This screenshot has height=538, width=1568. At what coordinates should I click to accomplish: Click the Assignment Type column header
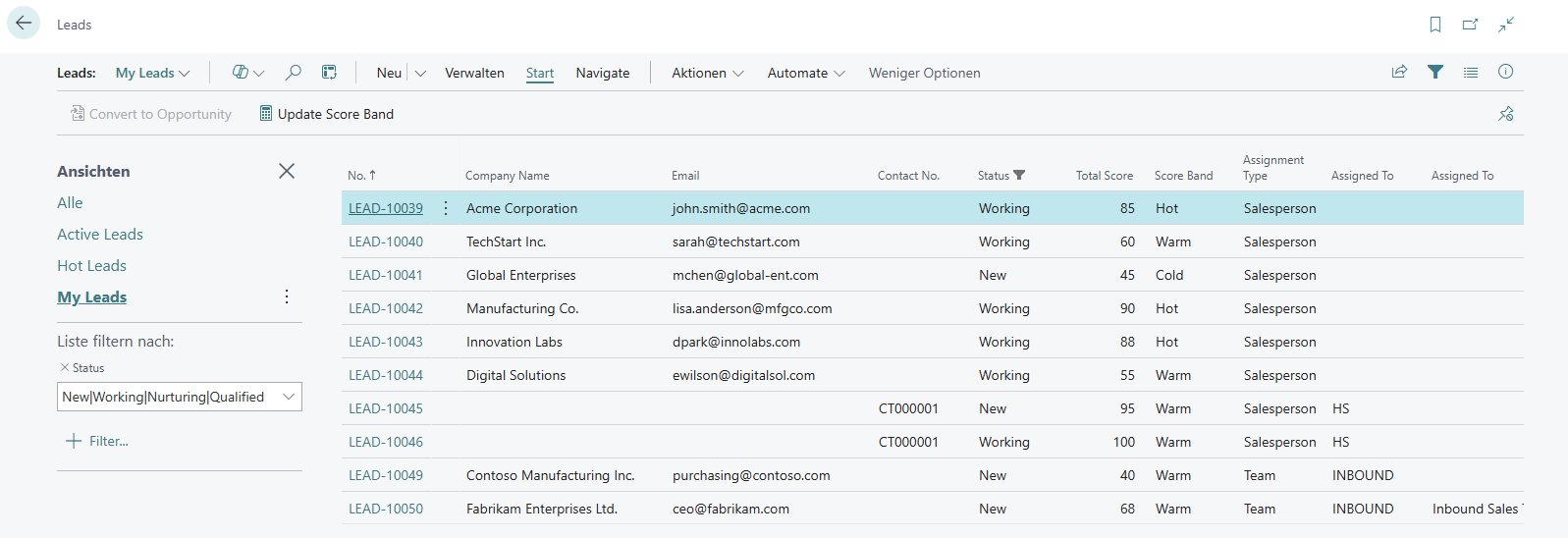[1273, 168]
